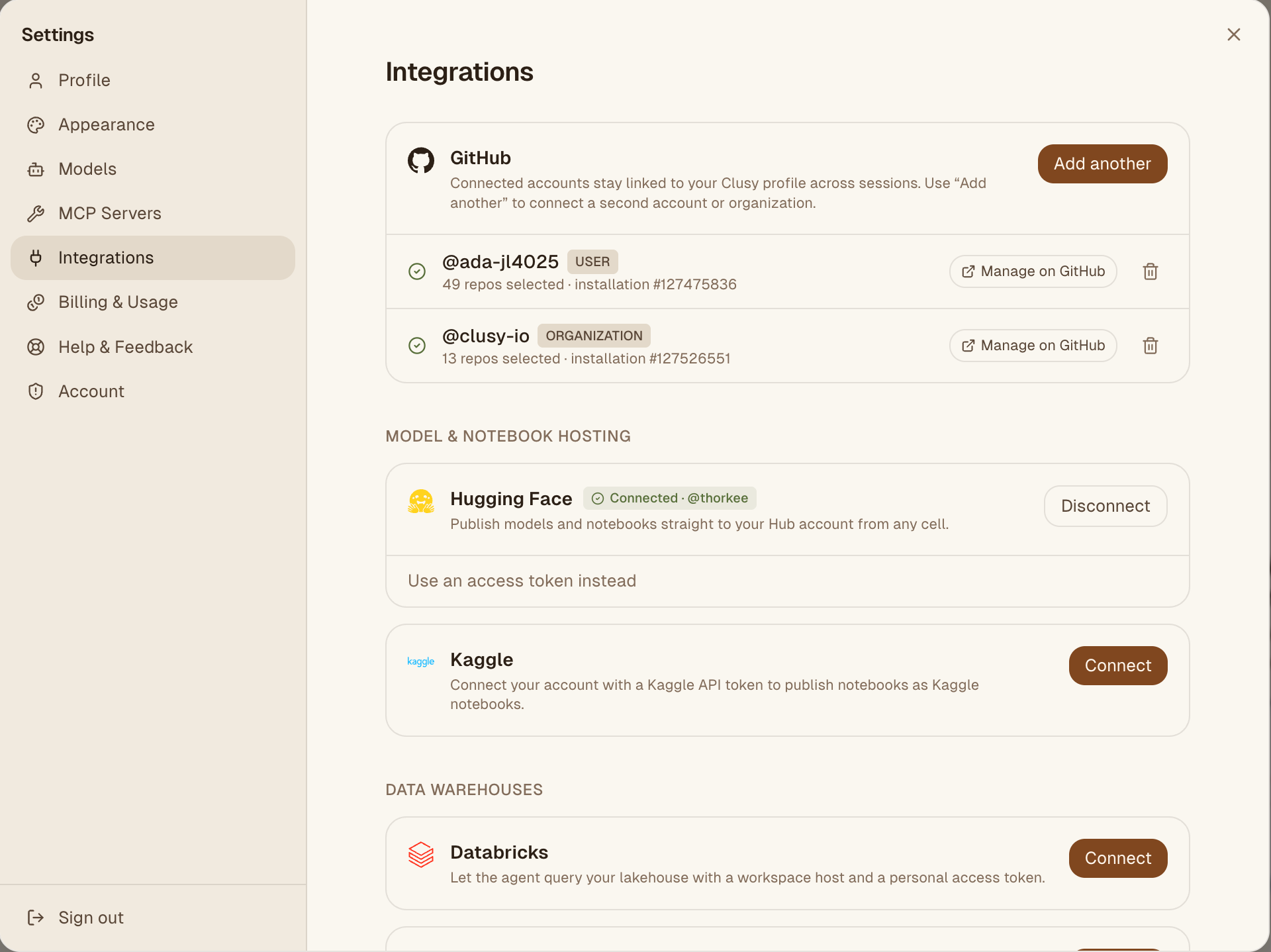The height and width of the screenshot is (952, 1271).
Task: Click the 'GitHub' card title
Action: click(x=481, y=158)
